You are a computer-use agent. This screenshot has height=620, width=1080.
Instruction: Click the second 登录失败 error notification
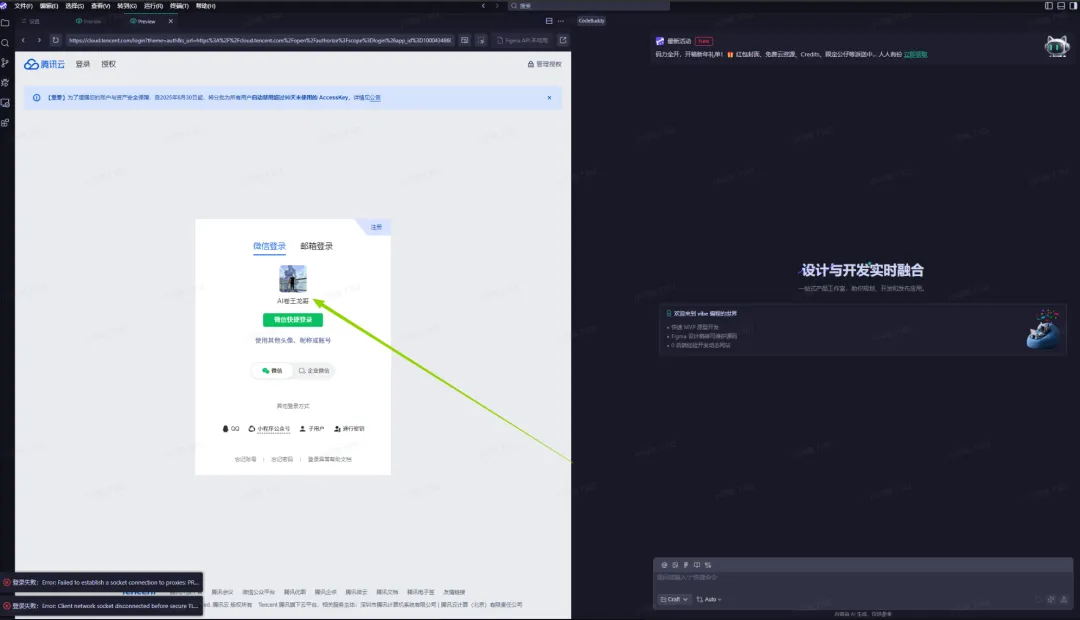102,606
